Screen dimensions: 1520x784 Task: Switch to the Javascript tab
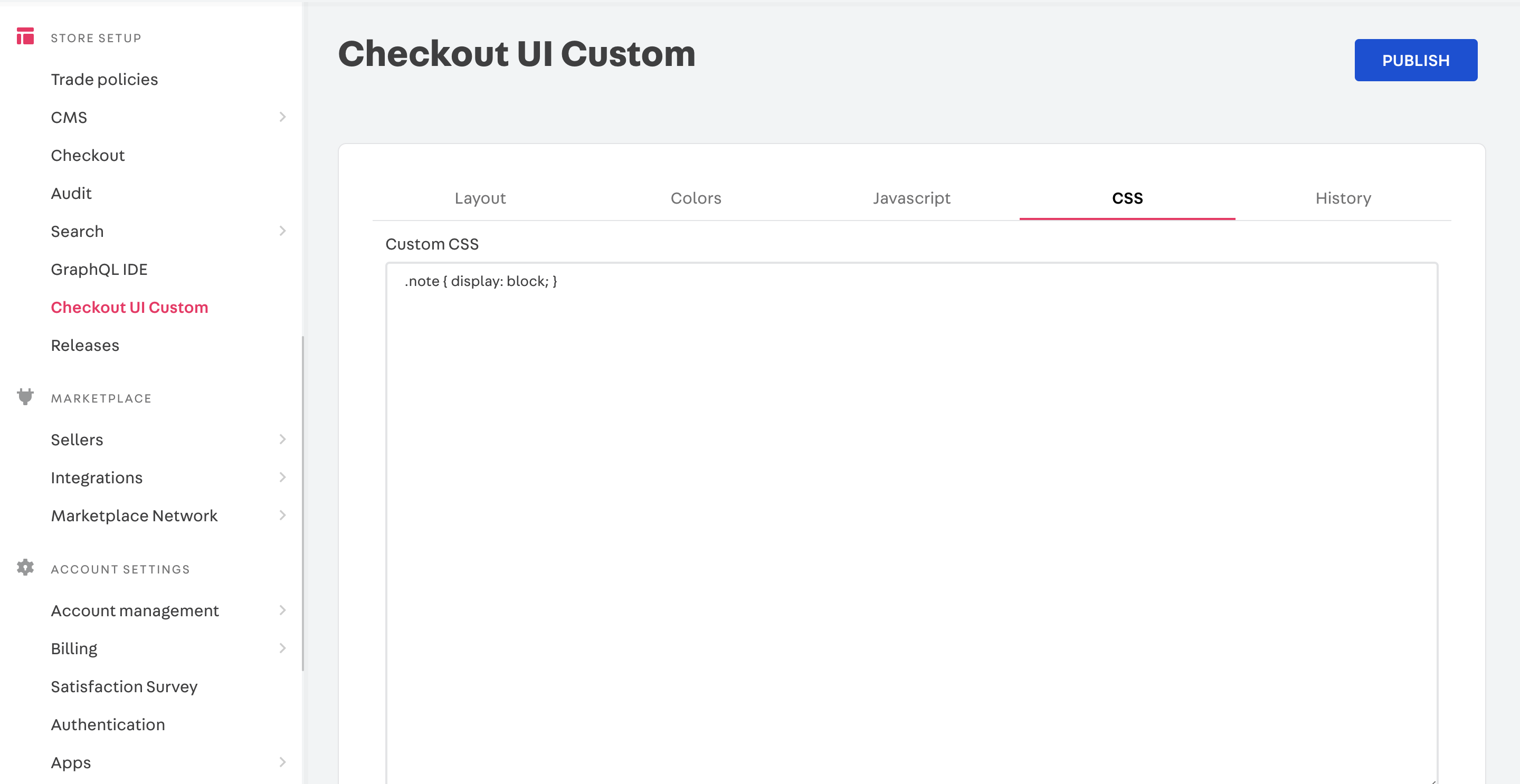pyautogui.click(x=911, y=198)
